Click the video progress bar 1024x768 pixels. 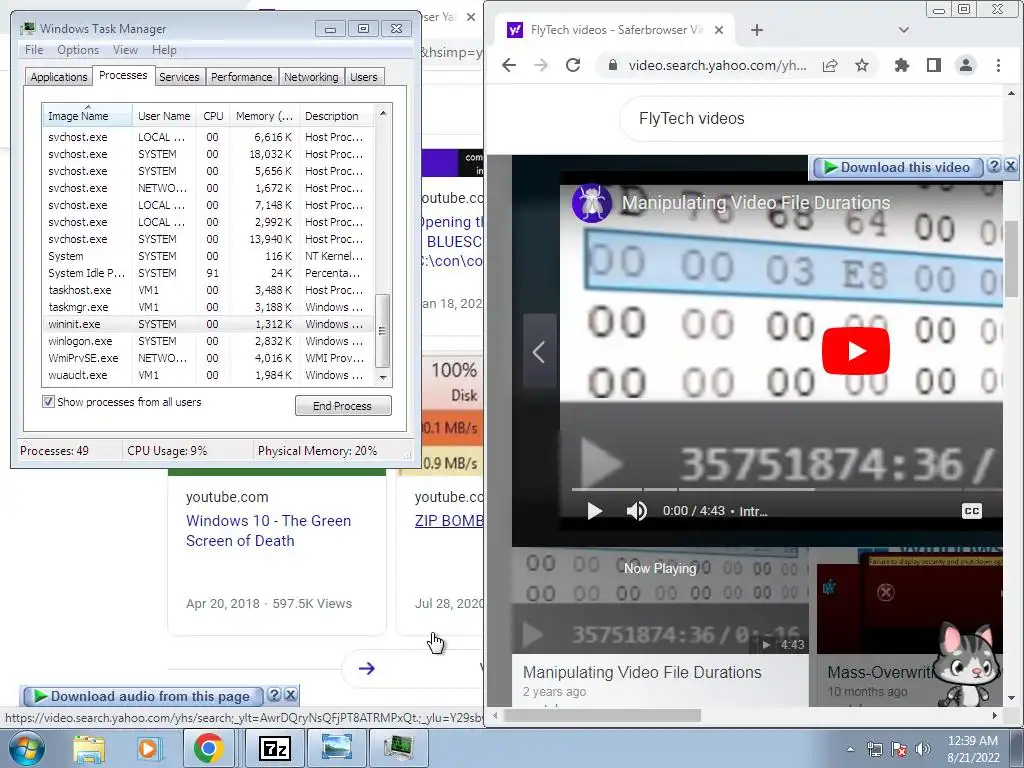(x=787, y=488)
